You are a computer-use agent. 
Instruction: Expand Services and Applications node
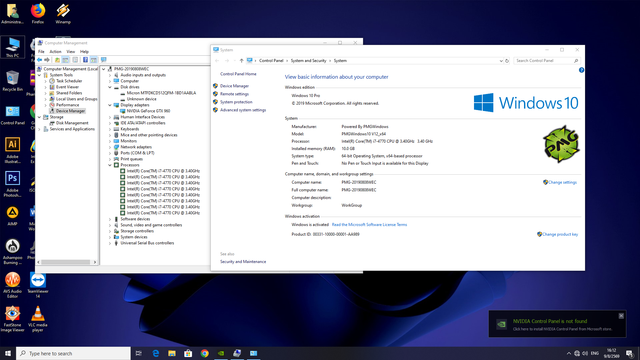40,129
